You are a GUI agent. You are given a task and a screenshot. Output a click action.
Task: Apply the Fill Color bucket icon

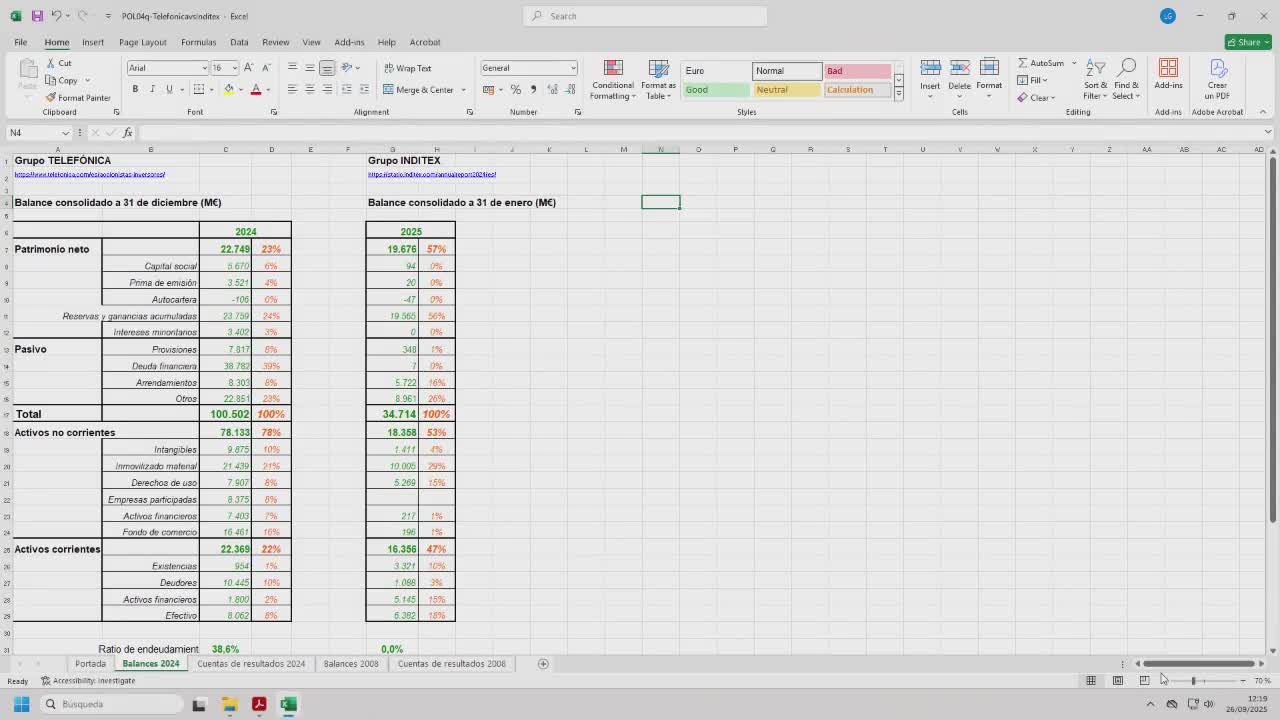(x=229, y=89)
